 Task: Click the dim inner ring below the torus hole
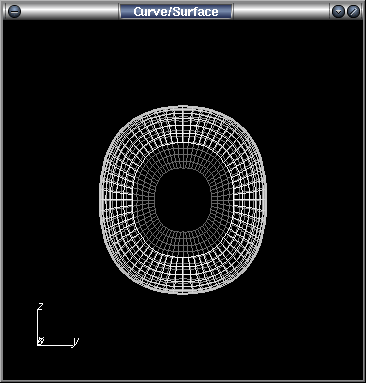click(x=183, y=243)
